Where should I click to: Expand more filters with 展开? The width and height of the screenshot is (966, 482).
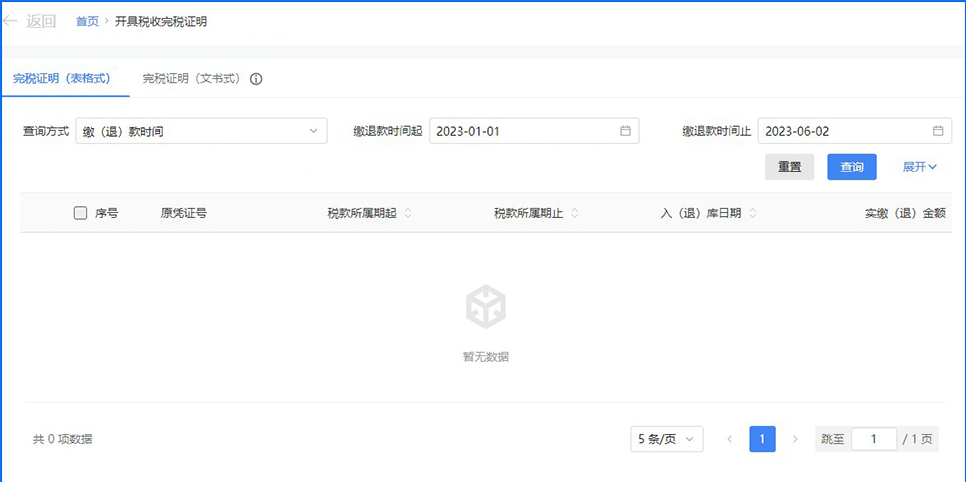(919, 167)
